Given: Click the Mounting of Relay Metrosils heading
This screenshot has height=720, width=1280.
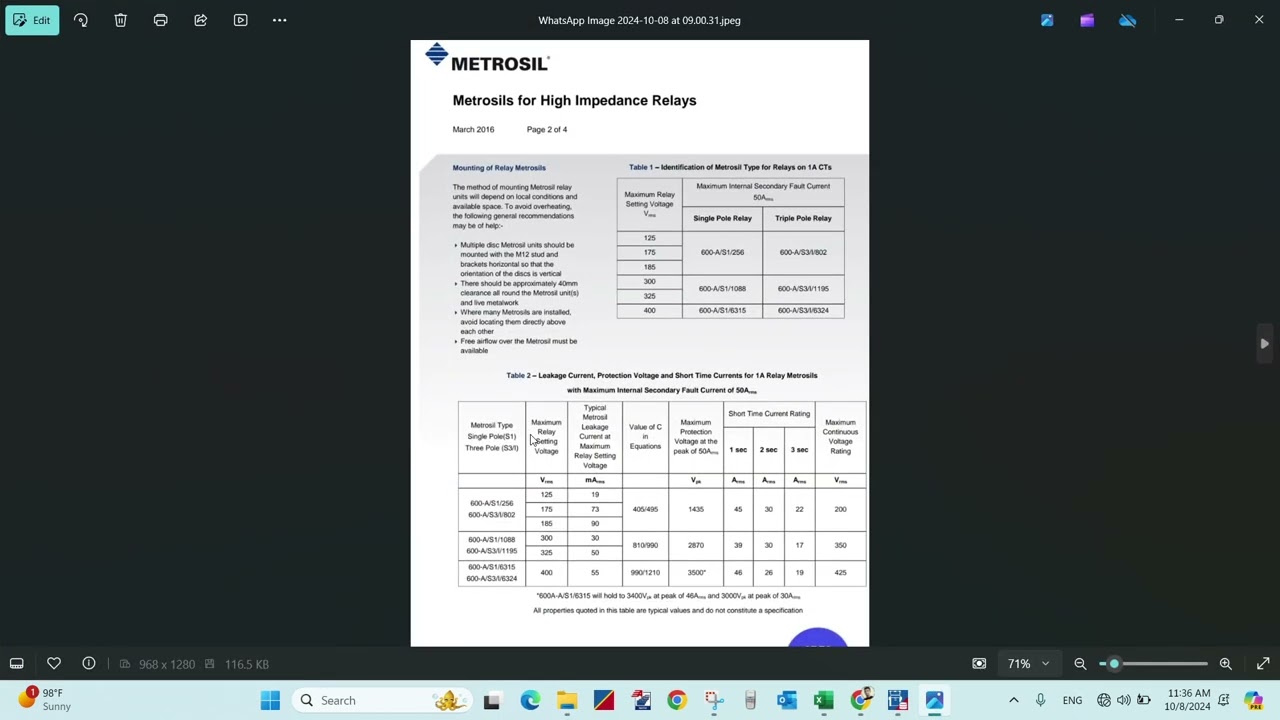Looking at the screenshot, I should tap(499, 168).
